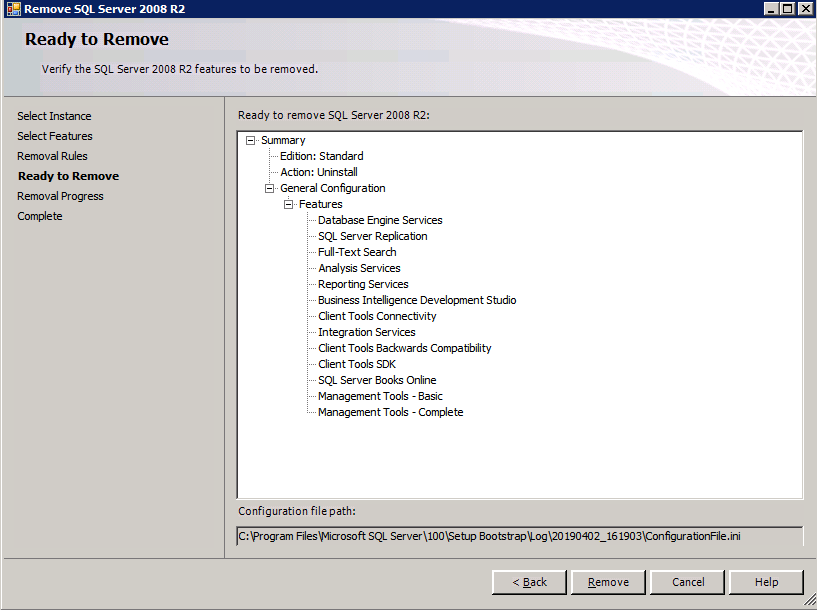The image size is (817, 610).
Task: Select SQL Server Replication row
Action: (373, 236)
